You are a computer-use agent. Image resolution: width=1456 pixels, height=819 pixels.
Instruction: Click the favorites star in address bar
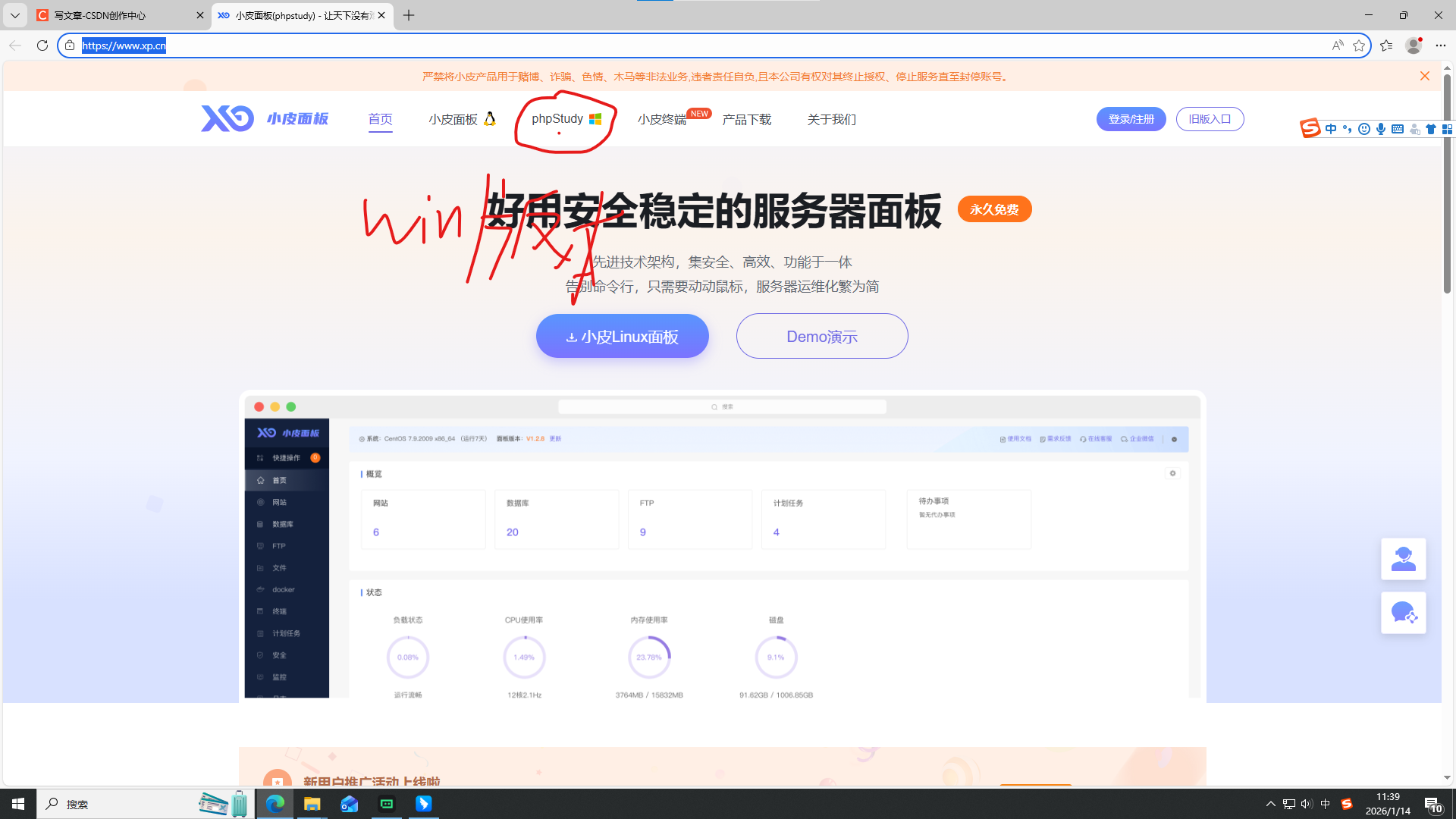click(1359, 45)
